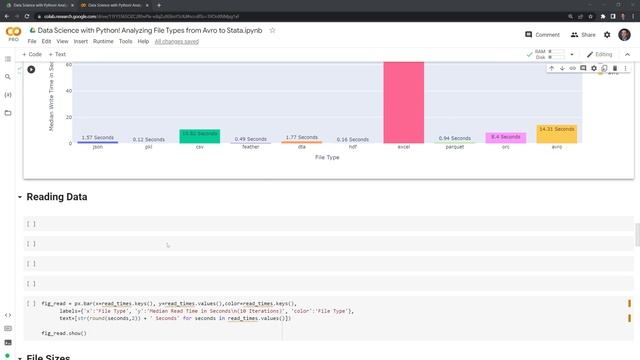Click the excel bar in chart
This screenshot has height=360, width=640.
point(404,102)
